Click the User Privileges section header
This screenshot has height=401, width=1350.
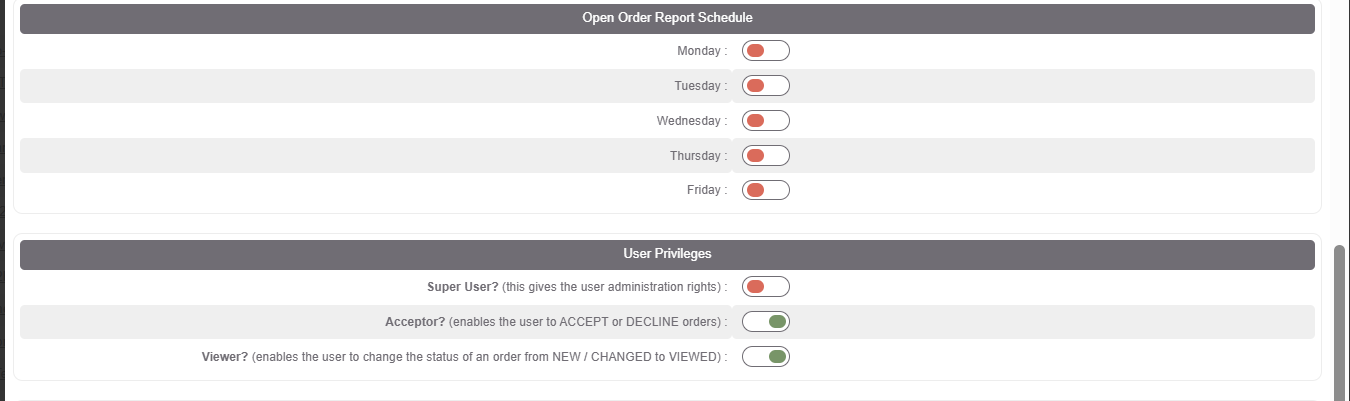pos(667,254)
